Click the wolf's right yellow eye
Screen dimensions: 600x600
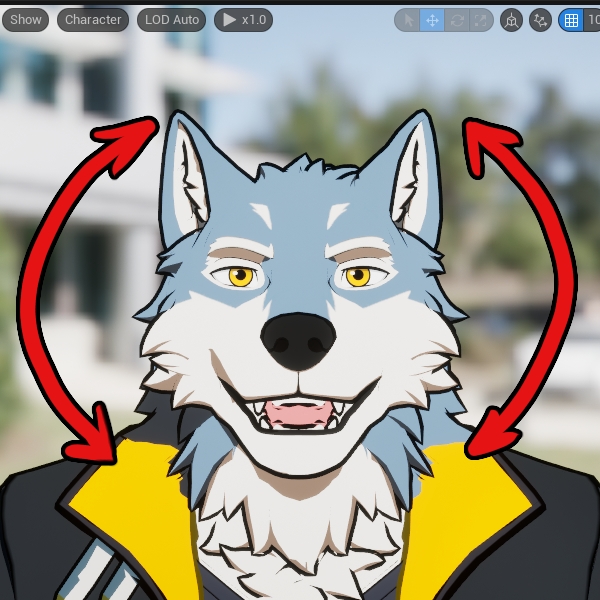[358, 275]
